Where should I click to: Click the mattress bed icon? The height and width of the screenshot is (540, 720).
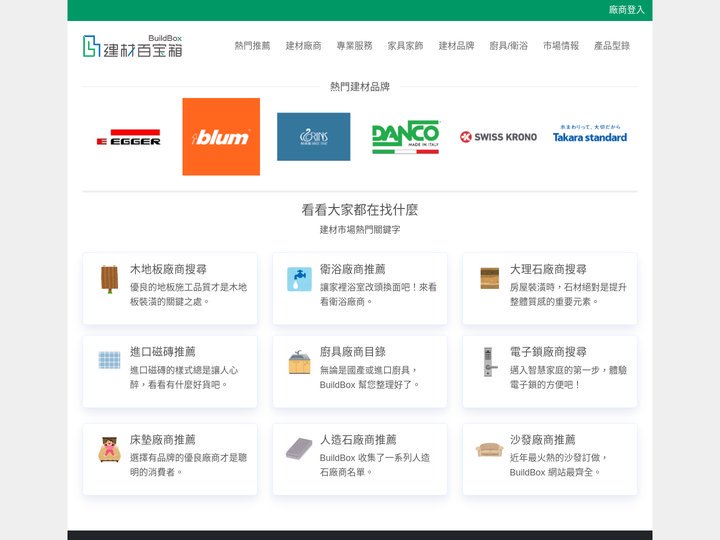(x=109, y=449)
